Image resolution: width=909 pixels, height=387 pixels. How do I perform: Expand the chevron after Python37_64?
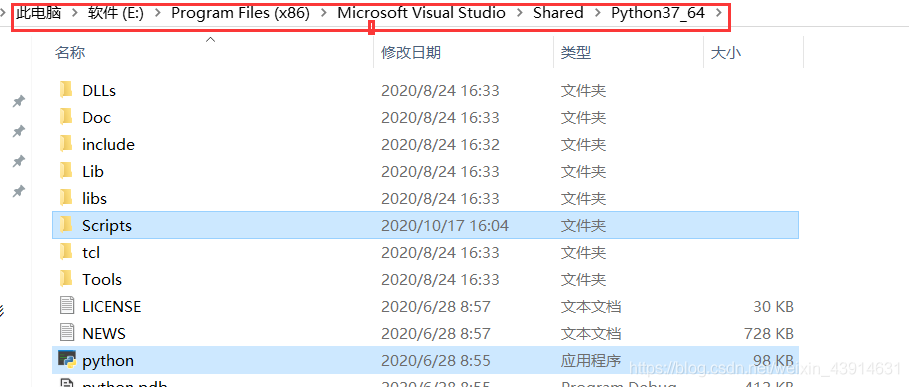coord(719,13)
